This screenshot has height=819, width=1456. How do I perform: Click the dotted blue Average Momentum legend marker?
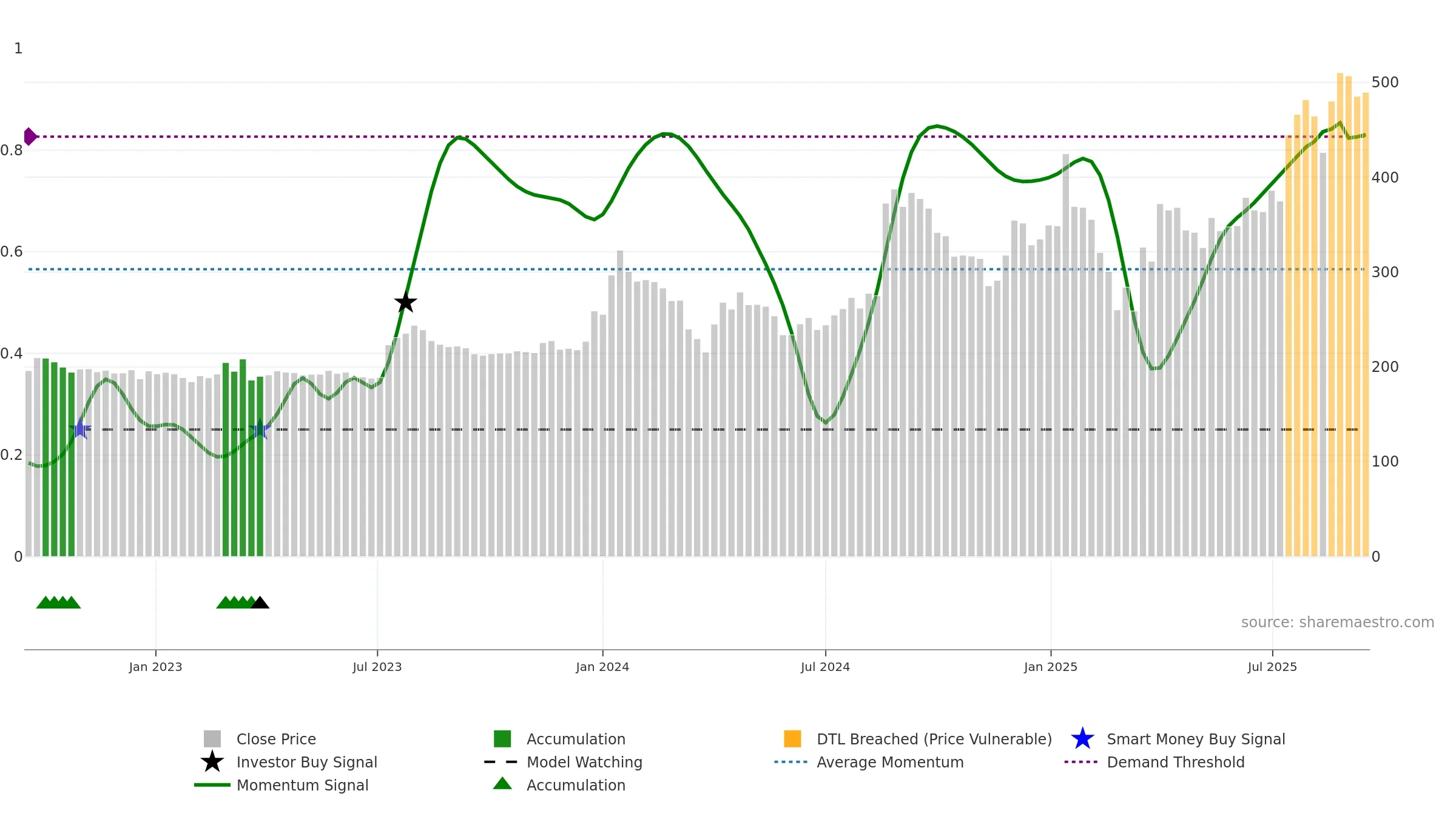[x=791, y=762]
